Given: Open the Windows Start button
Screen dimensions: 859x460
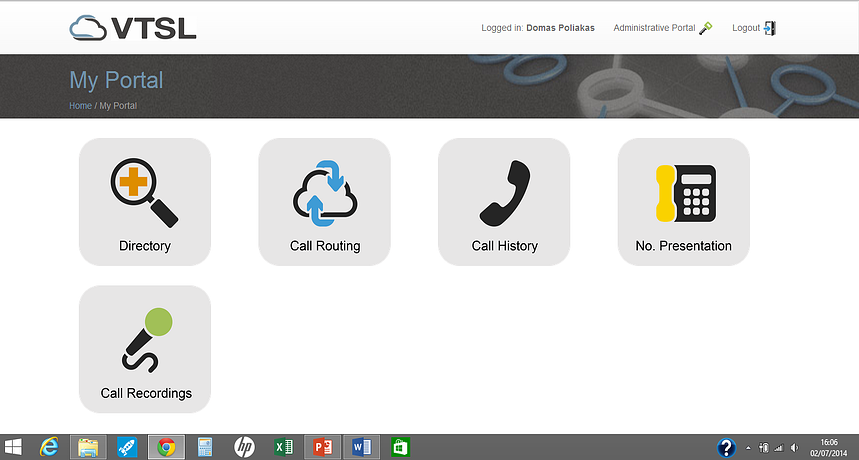Looking at the screenshot, I should pyautogui.click(x=13, y=447).
